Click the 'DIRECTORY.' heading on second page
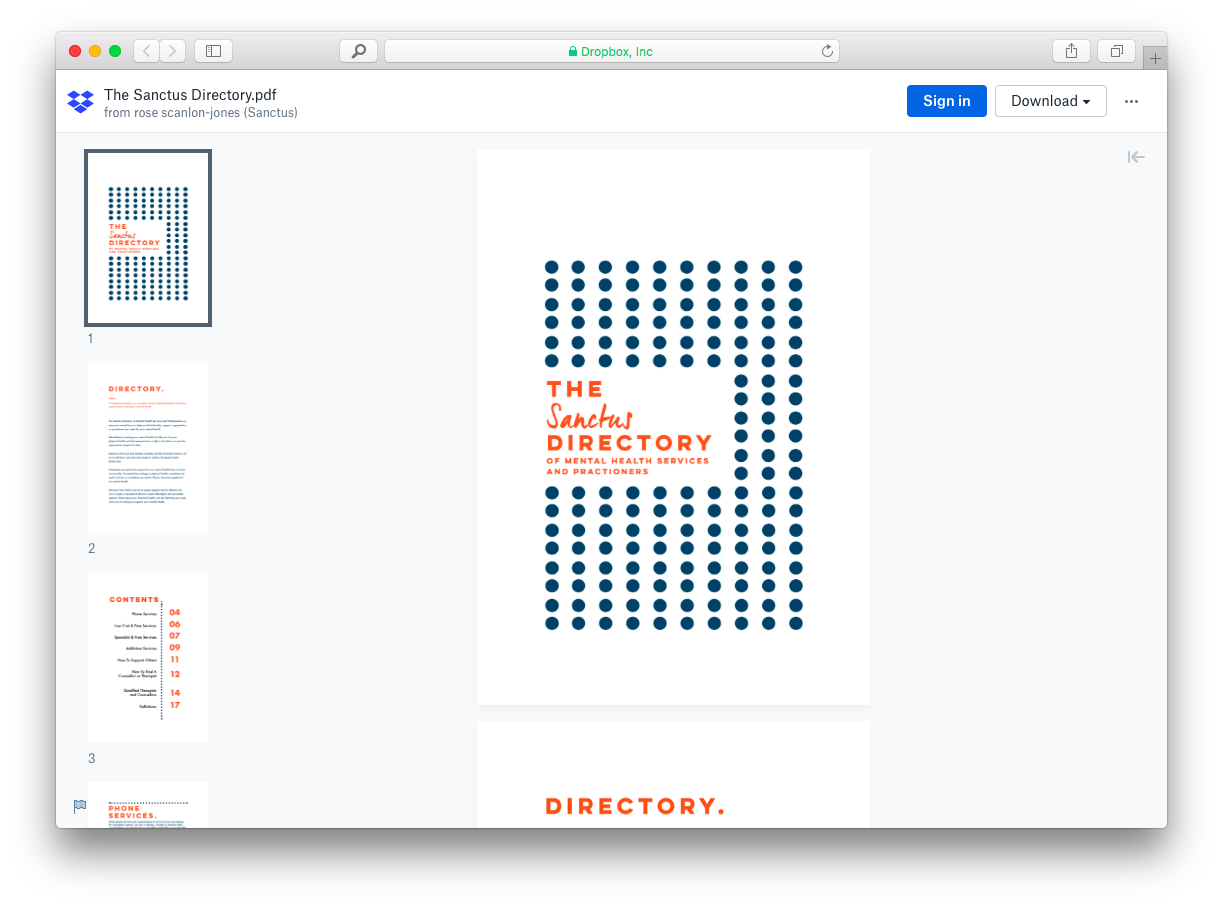 pyautogui.click(x=634, y=806)
